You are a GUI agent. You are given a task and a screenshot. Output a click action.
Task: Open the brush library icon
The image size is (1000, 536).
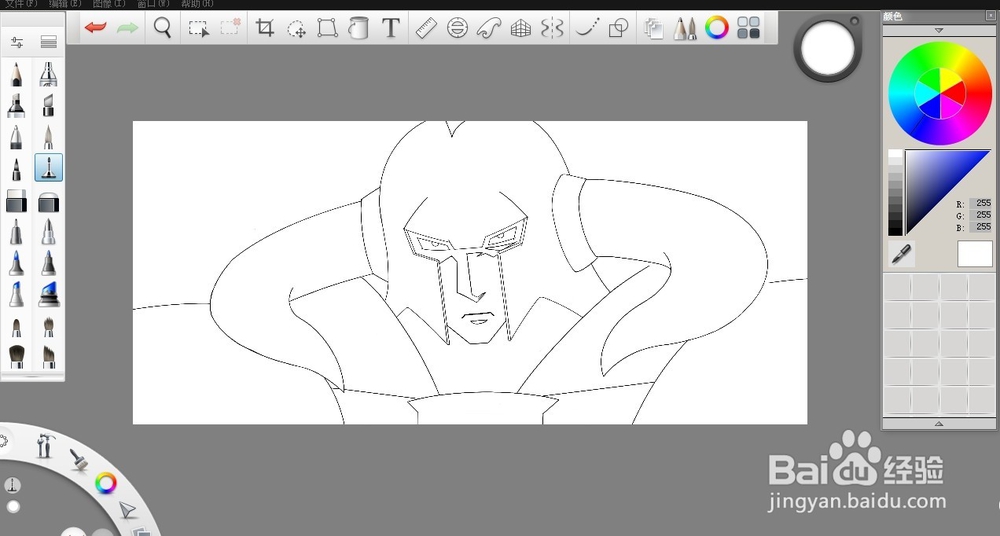click(48, 42)
